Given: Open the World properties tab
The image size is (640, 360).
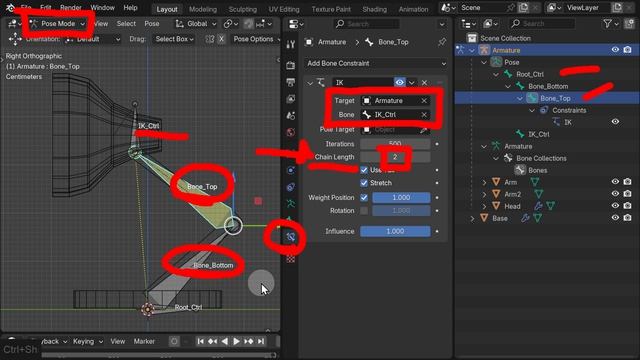Looking at the screenshot, I should 291,132.
